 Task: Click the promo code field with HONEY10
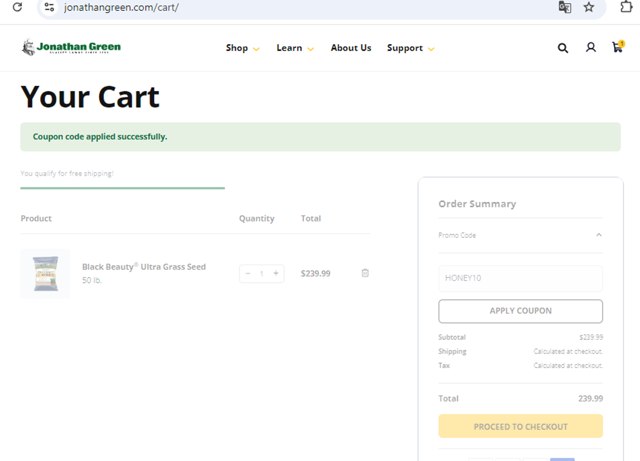520,278
